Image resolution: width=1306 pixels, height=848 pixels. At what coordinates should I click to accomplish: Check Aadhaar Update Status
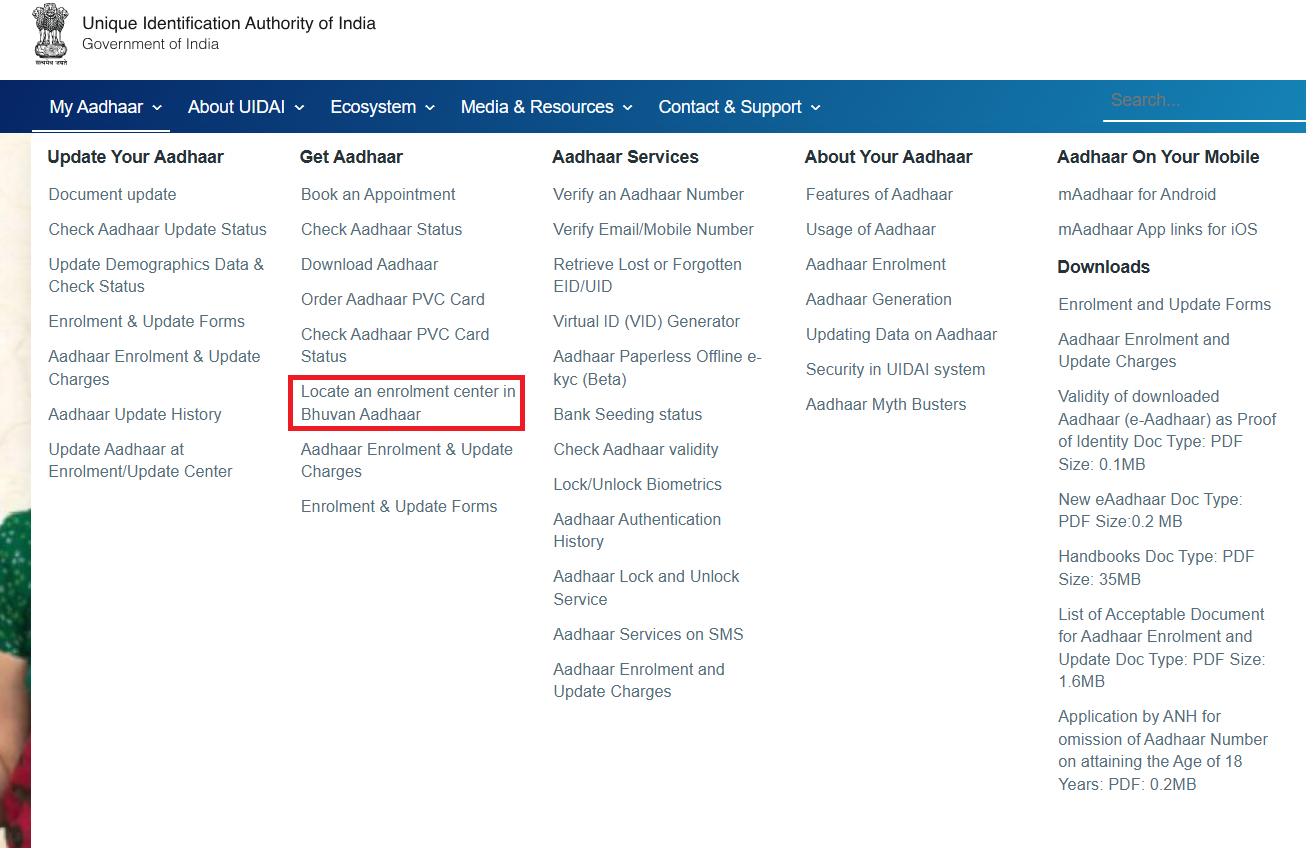[157, 229]
